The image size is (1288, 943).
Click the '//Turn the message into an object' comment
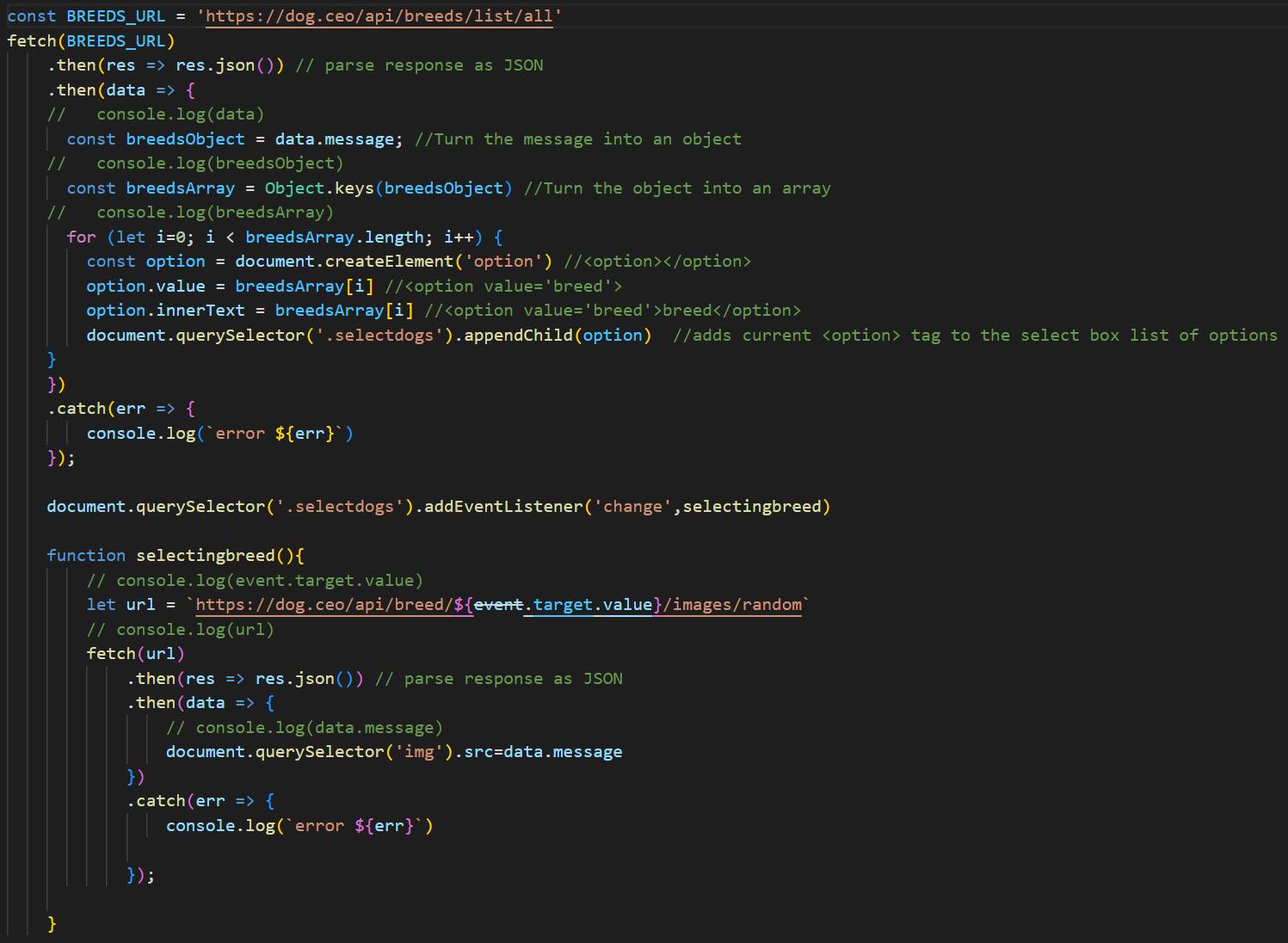click(578, 139)
